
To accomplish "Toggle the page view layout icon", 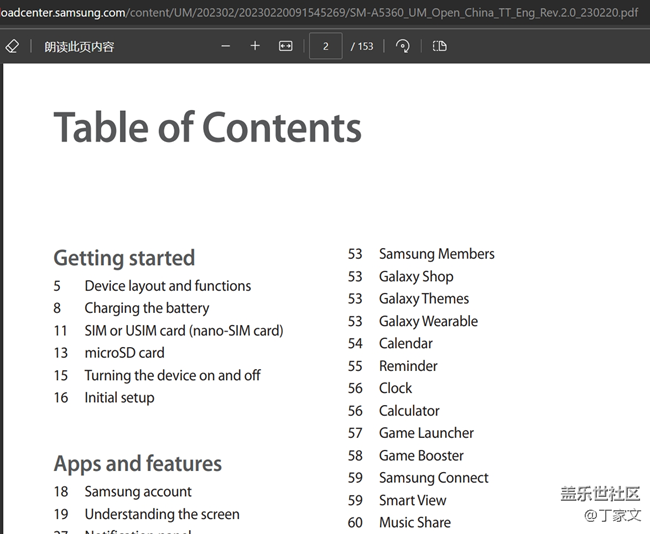I will [439, 46].
